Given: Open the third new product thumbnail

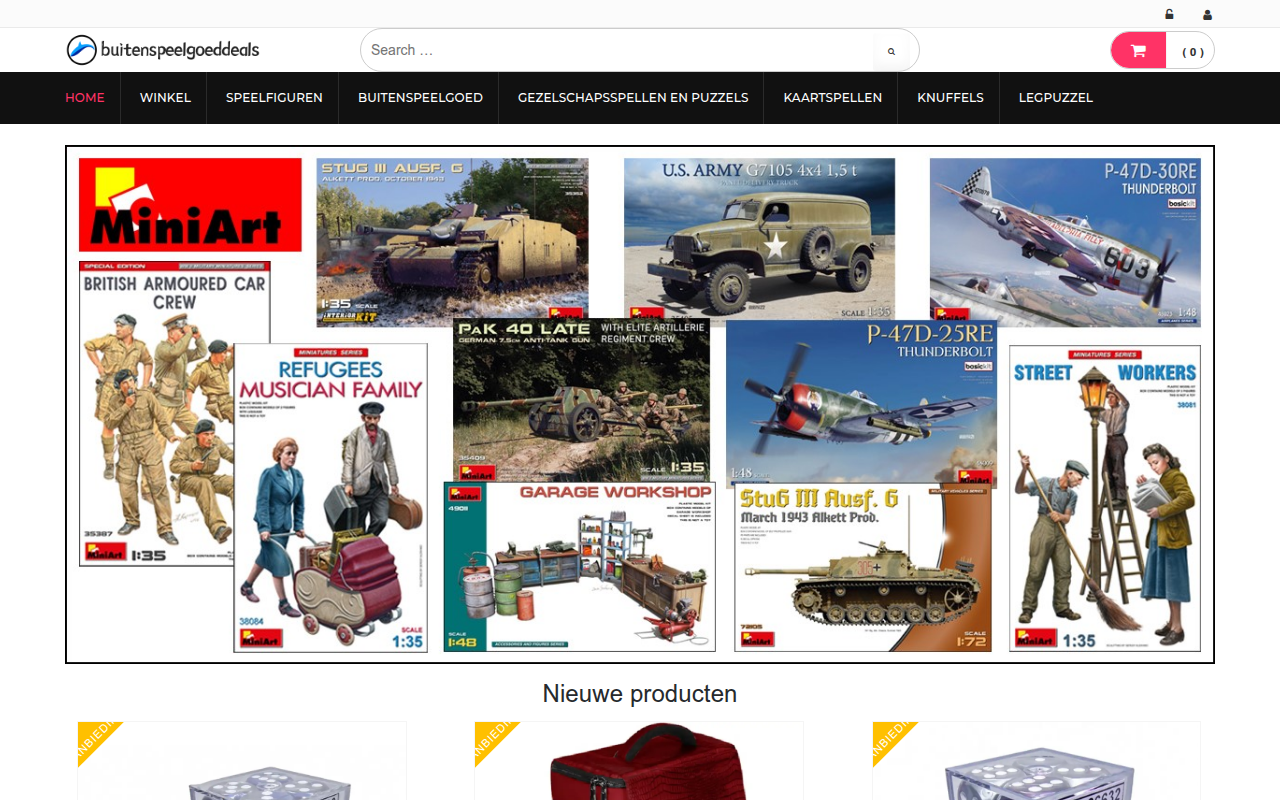Looking at the screenshot, I should click(x=1037, y=761).
